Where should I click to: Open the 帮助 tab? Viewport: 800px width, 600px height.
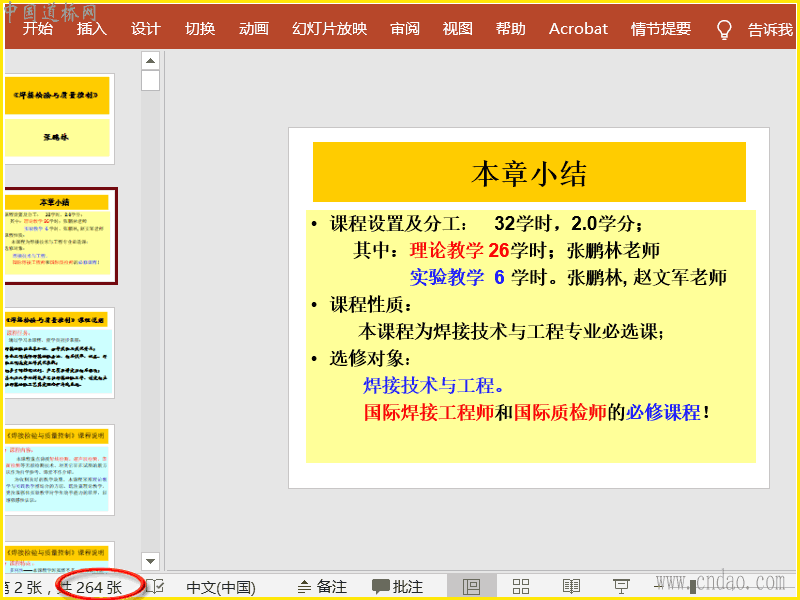511,29
